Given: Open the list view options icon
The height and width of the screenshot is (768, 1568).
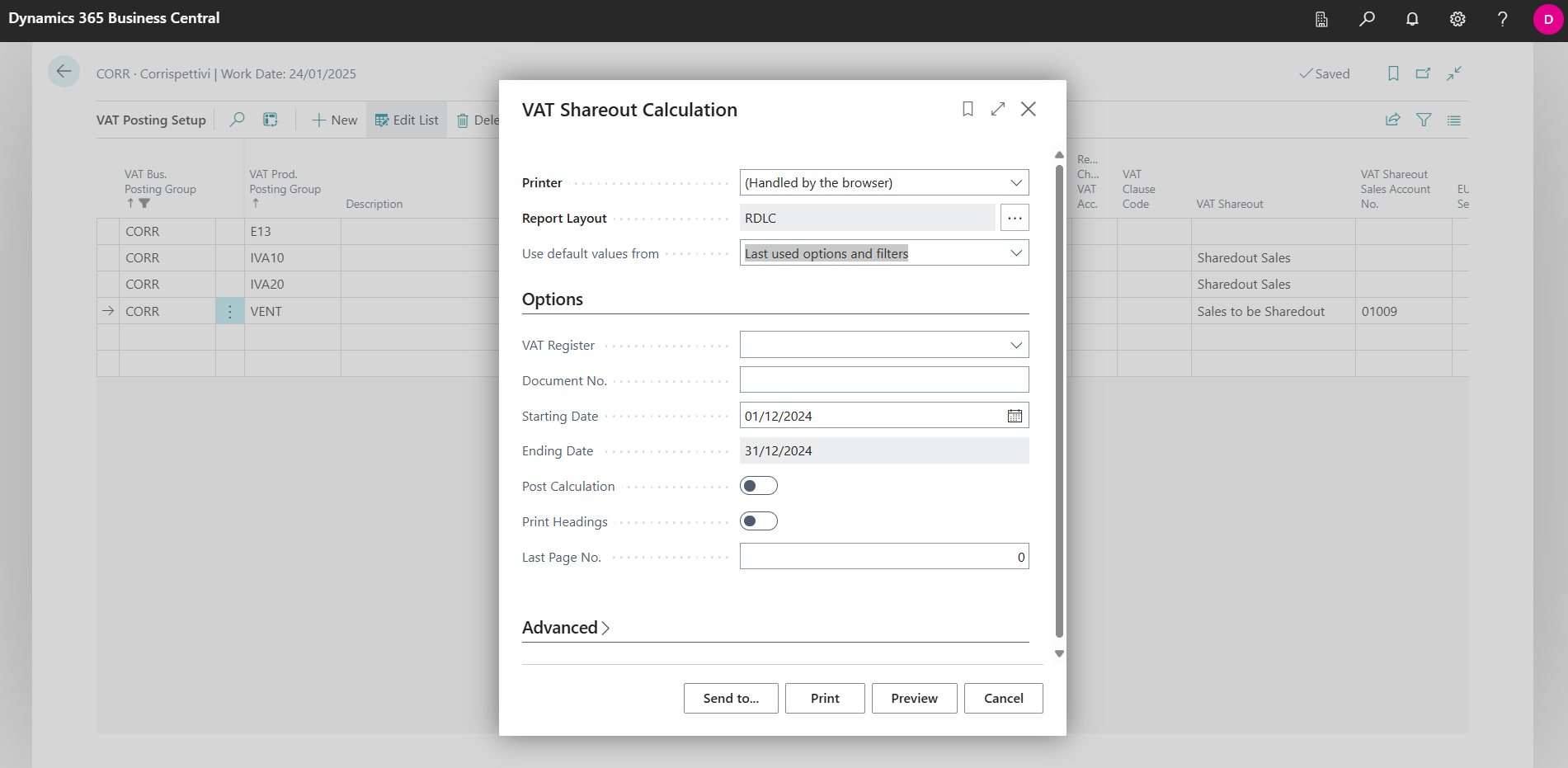Looking at the screenshot, I should [1454, 120].
